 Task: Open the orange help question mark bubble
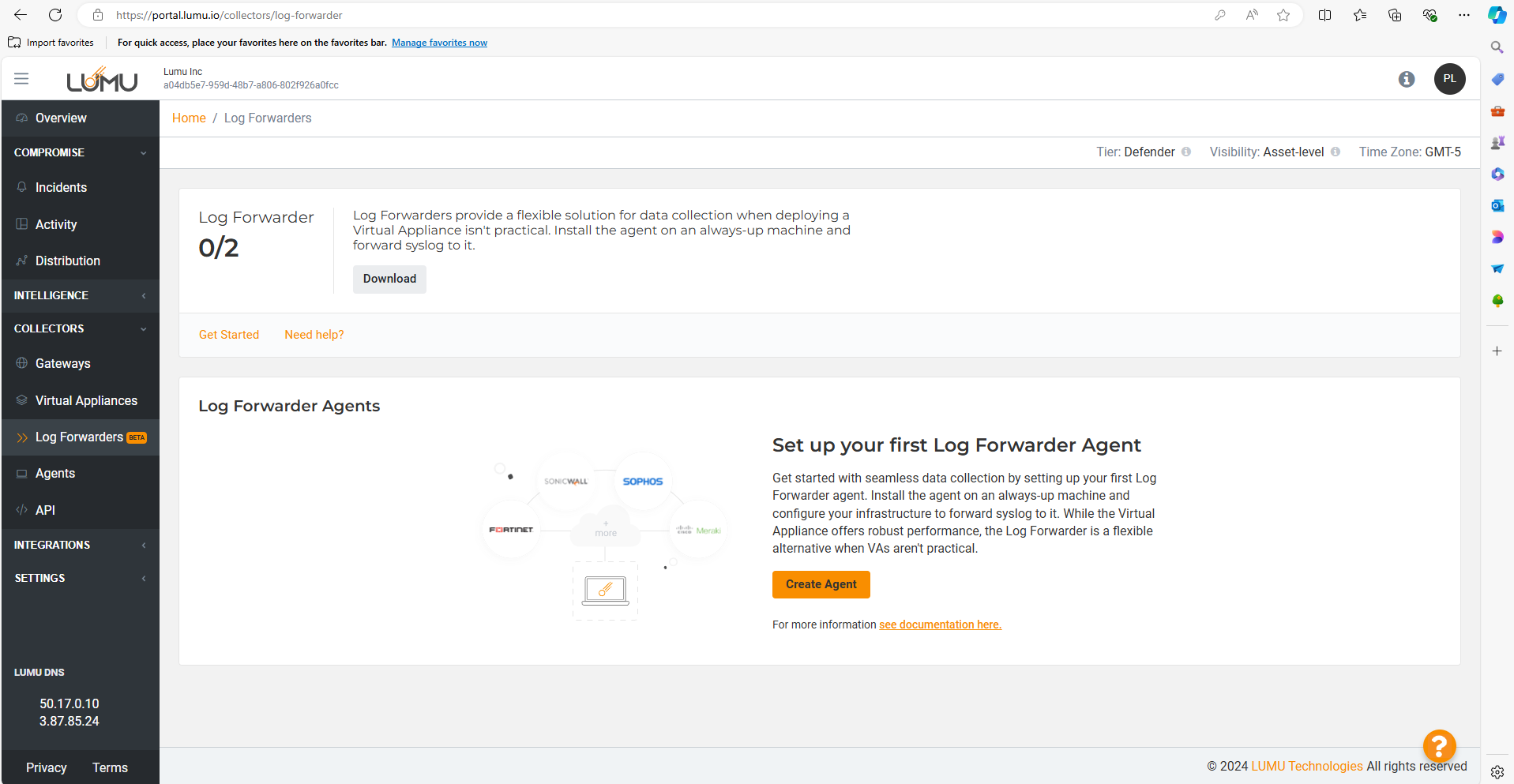(1439, 745)
